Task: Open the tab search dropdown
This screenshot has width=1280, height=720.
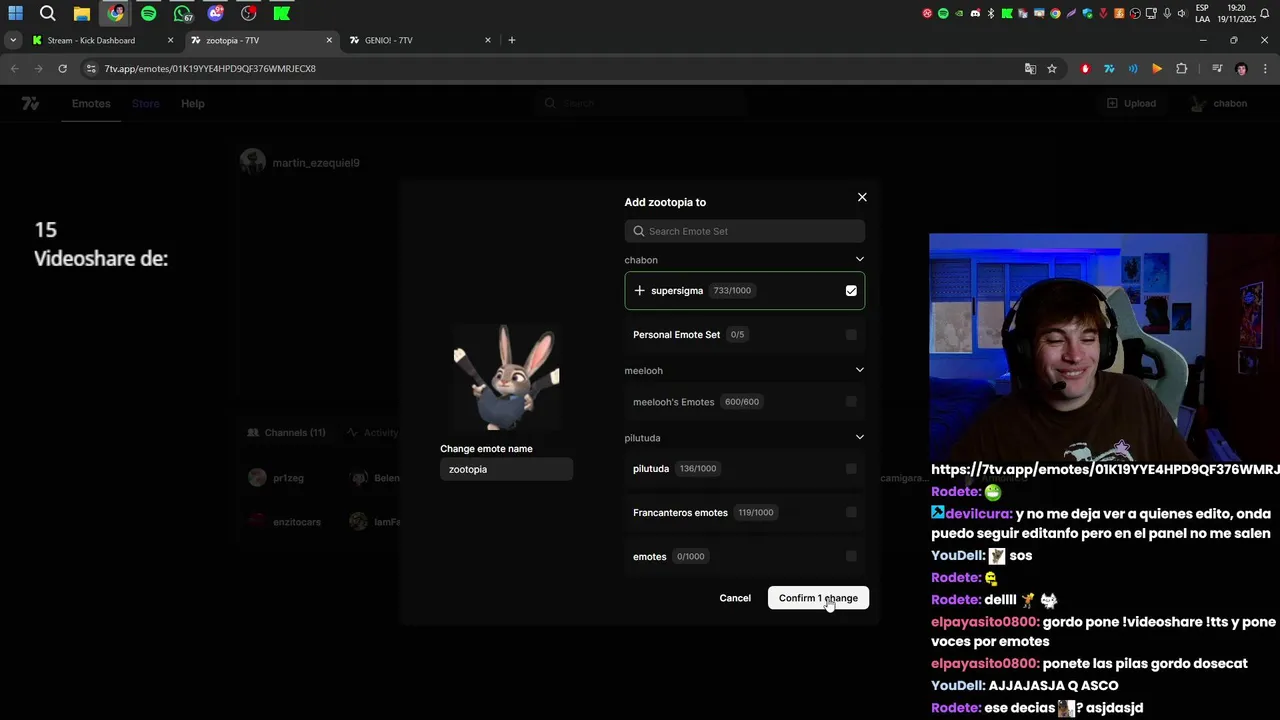Action: [x=13, y=41]
